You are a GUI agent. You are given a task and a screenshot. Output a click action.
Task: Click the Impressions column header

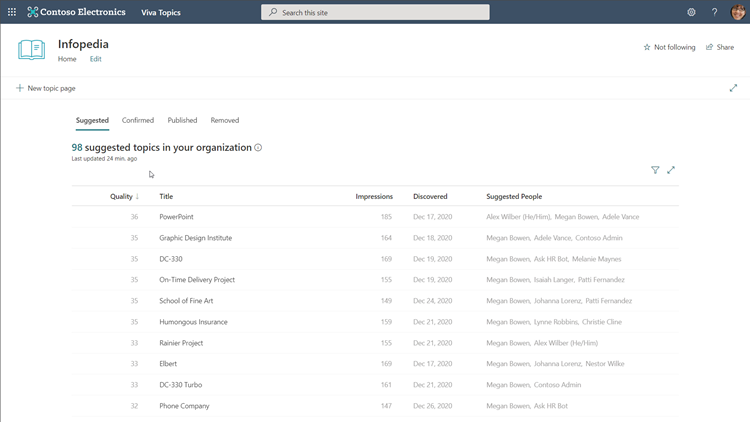click(374, 196)
